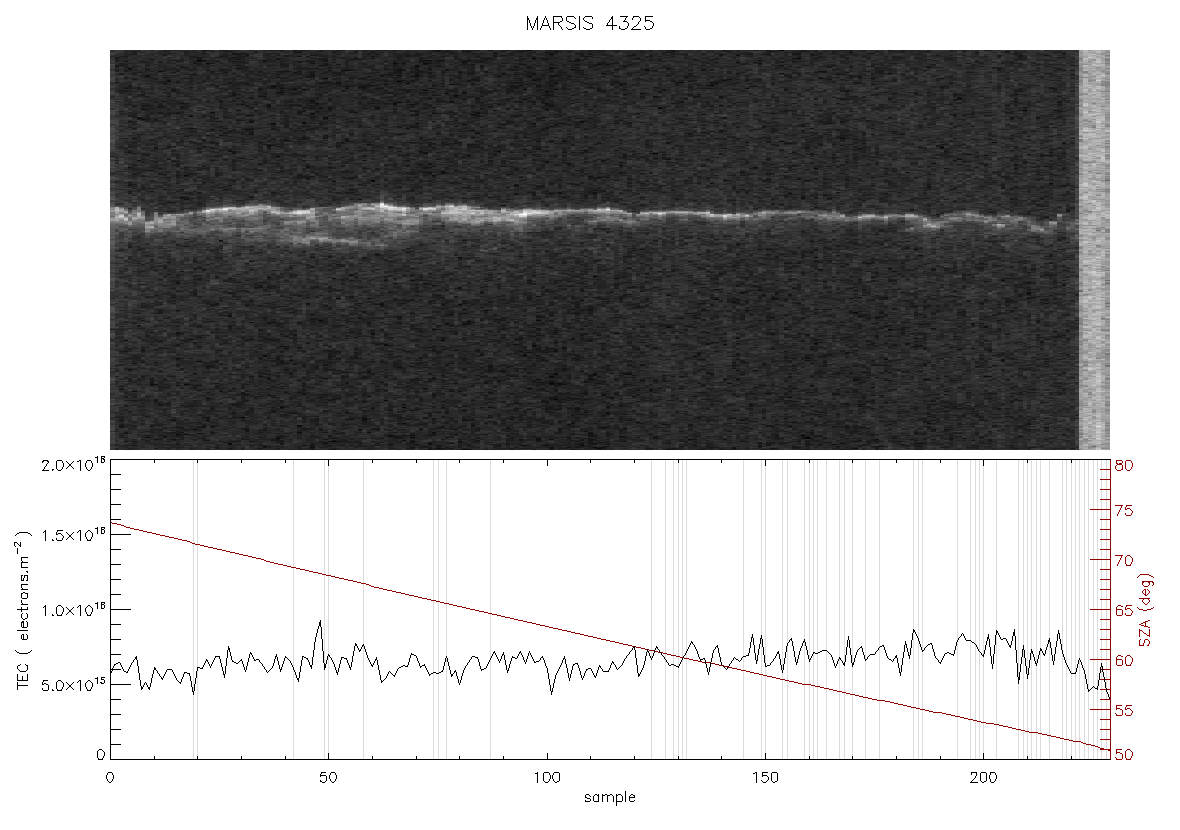
Task: Click the red SZA tick label 75
Action: (x=1124, y=511)
